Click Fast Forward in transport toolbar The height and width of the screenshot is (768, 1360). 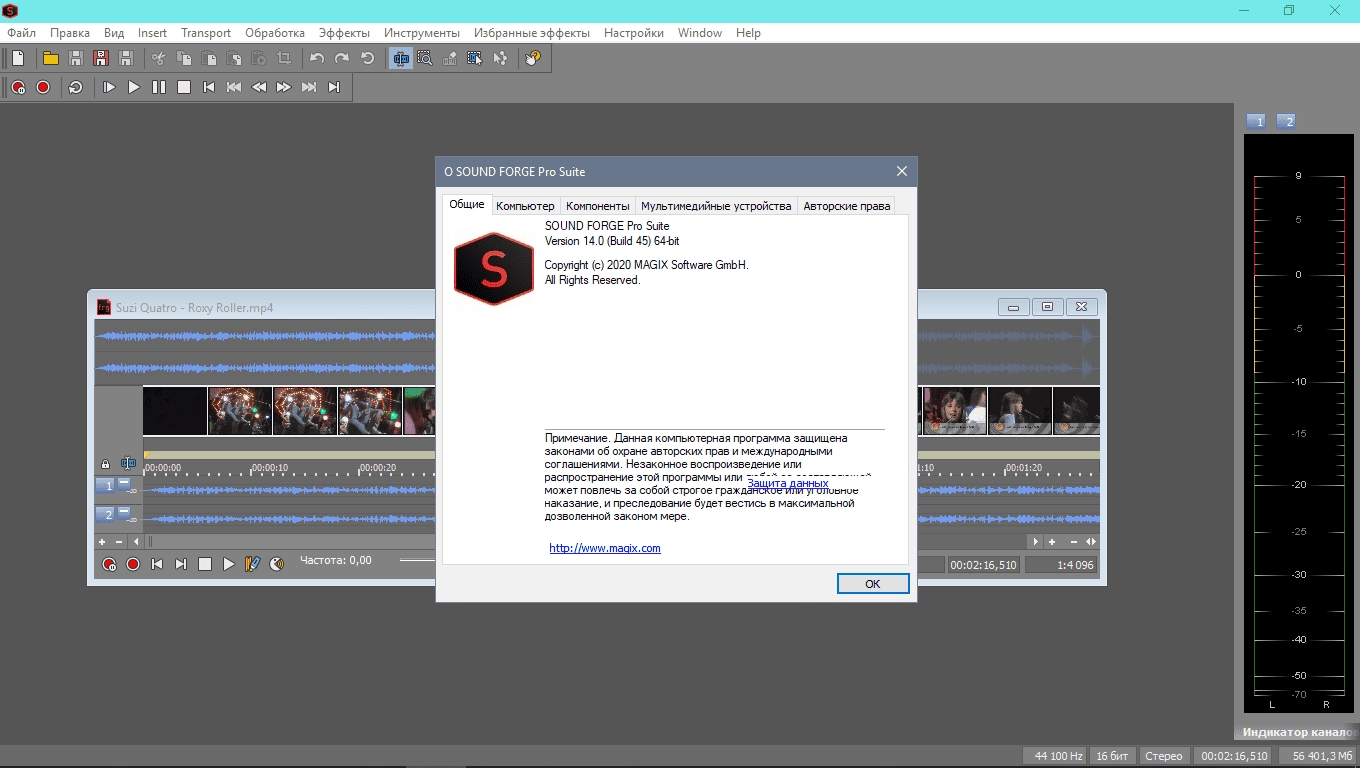(284, 87)
